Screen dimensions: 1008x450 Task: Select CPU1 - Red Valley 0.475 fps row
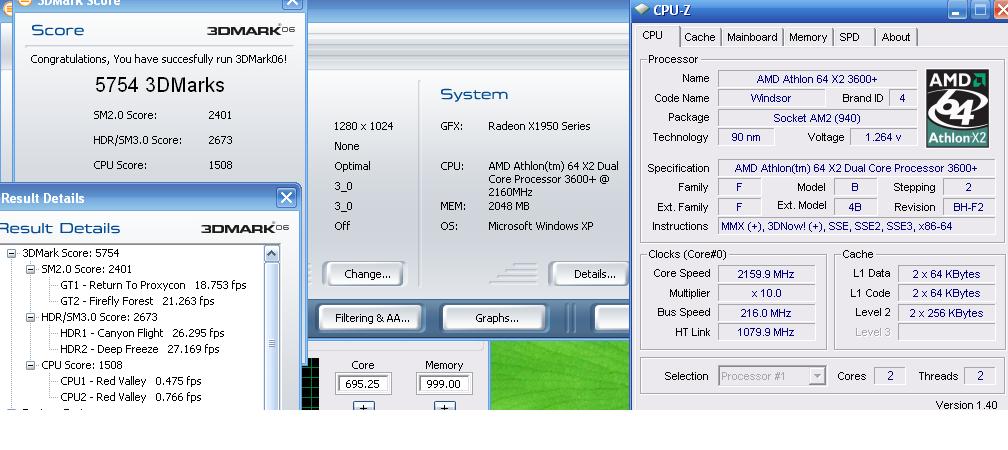pos(130,382)
